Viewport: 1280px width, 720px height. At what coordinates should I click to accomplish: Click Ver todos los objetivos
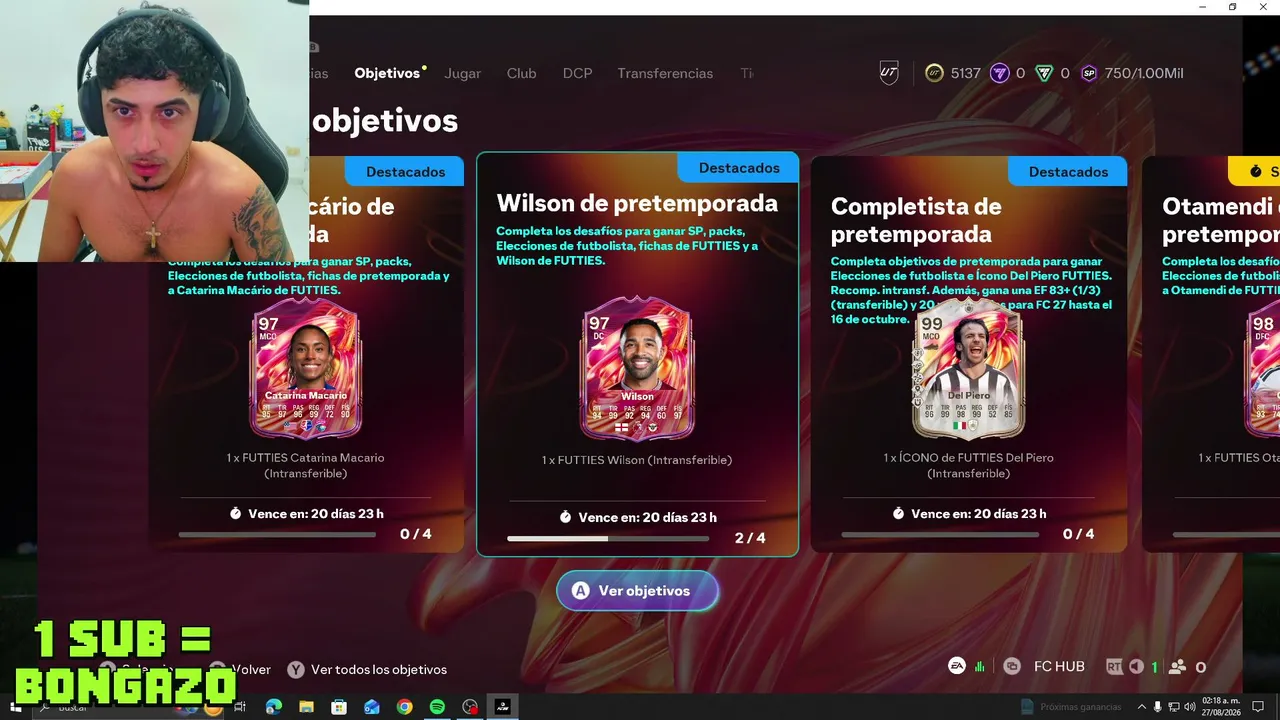[x=379, y=669]
